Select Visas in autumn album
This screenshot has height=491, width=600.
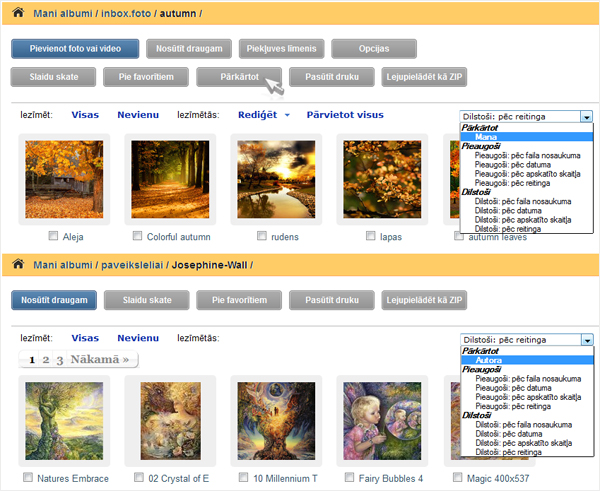pyautogui.click(x=85, y=115)
